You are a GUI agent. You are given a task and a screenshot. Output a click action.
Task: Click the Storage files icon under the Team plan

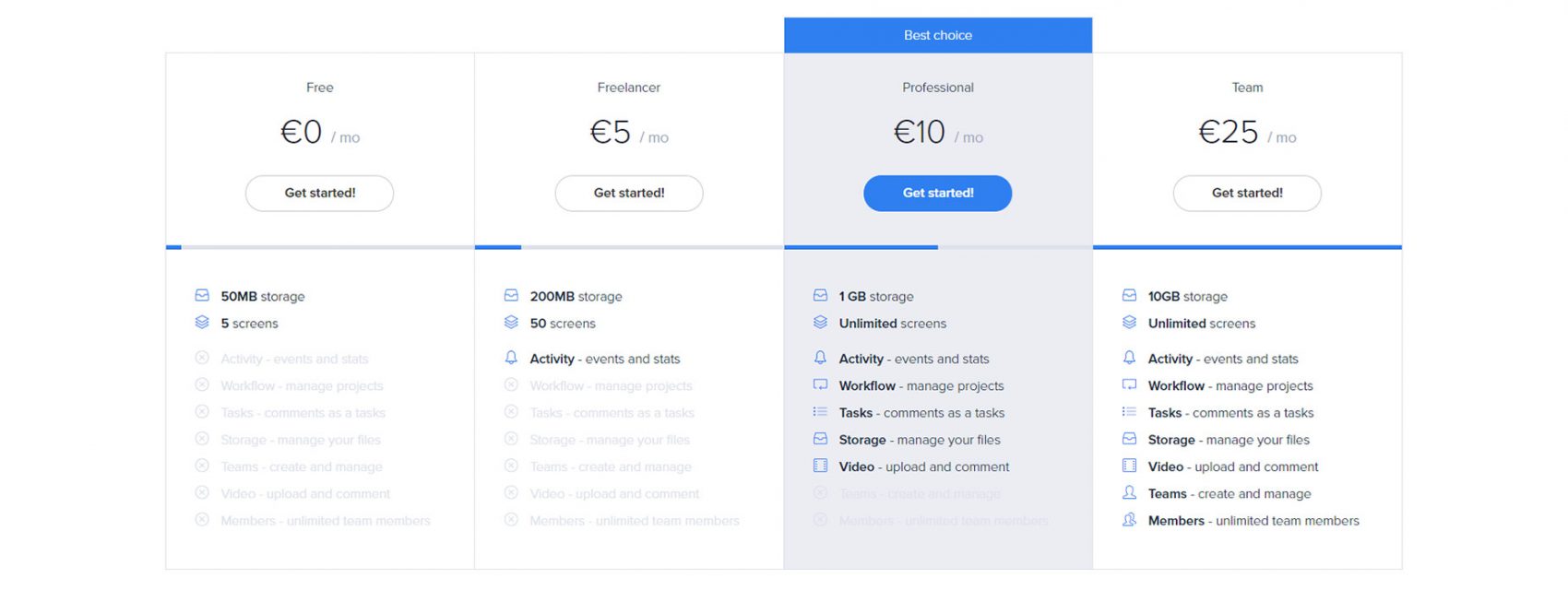pos(1129,439)
